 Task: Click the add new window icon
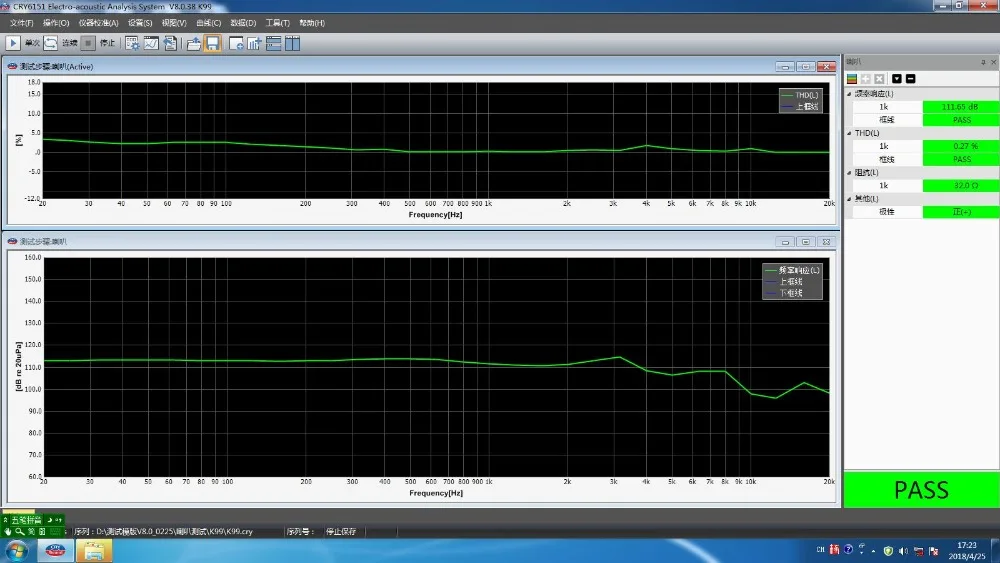point(236,43)
